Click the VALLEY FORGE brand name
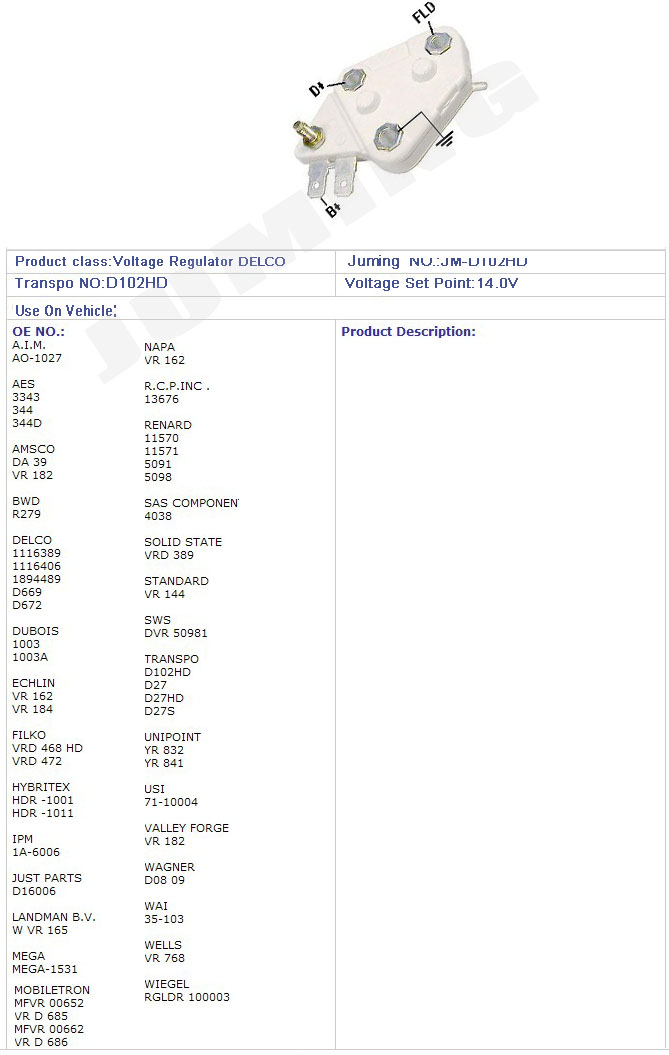669x1055 pixels. 186,828
